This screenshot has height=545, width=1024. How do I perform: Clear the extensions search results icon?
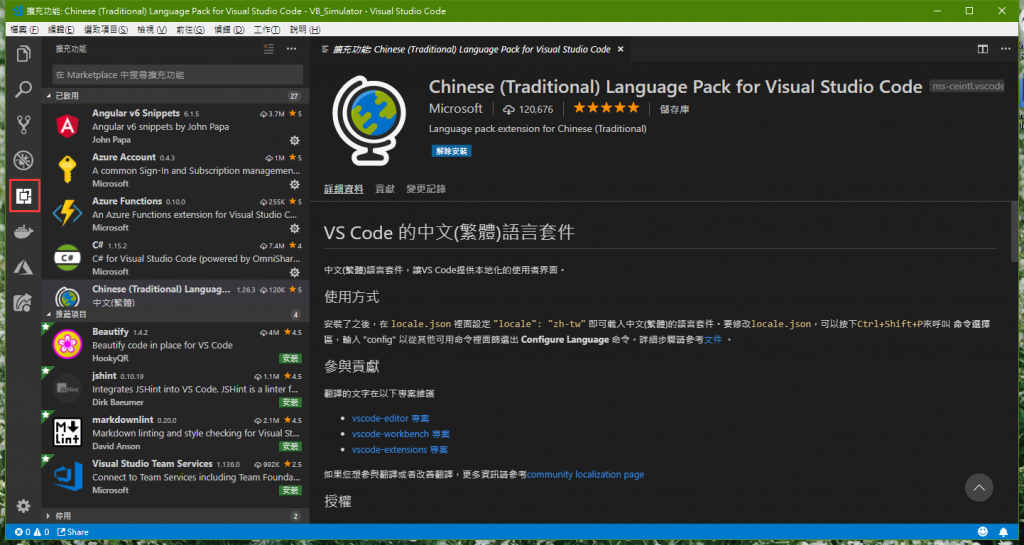268,49
